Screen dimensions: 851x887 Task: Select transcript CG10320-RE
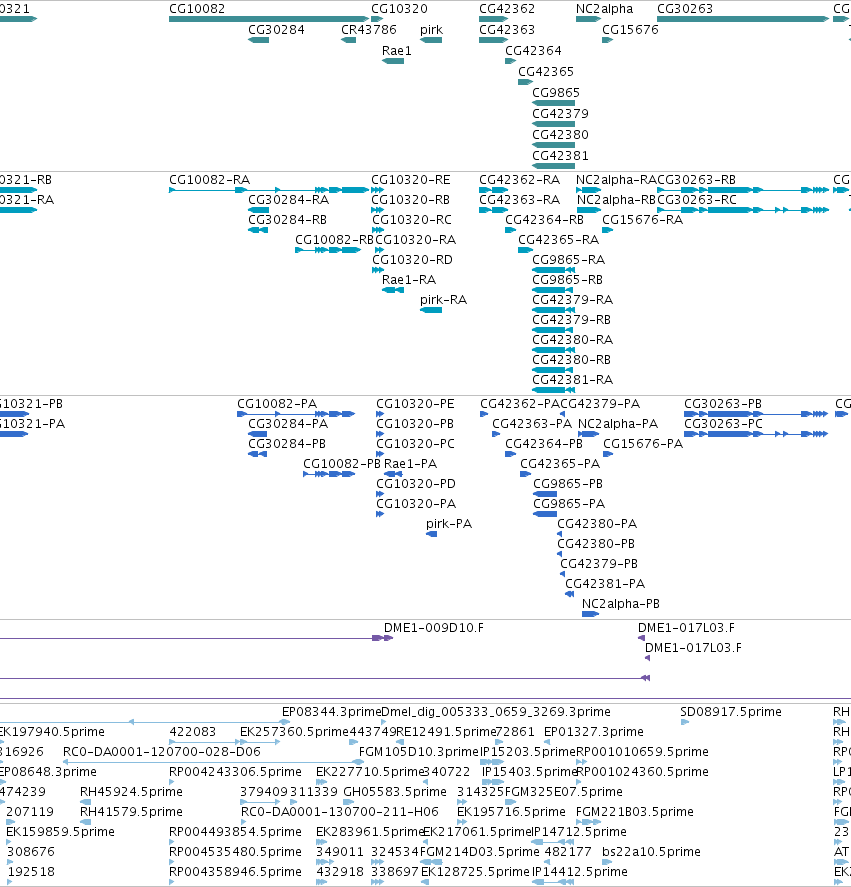coord(411,180)
